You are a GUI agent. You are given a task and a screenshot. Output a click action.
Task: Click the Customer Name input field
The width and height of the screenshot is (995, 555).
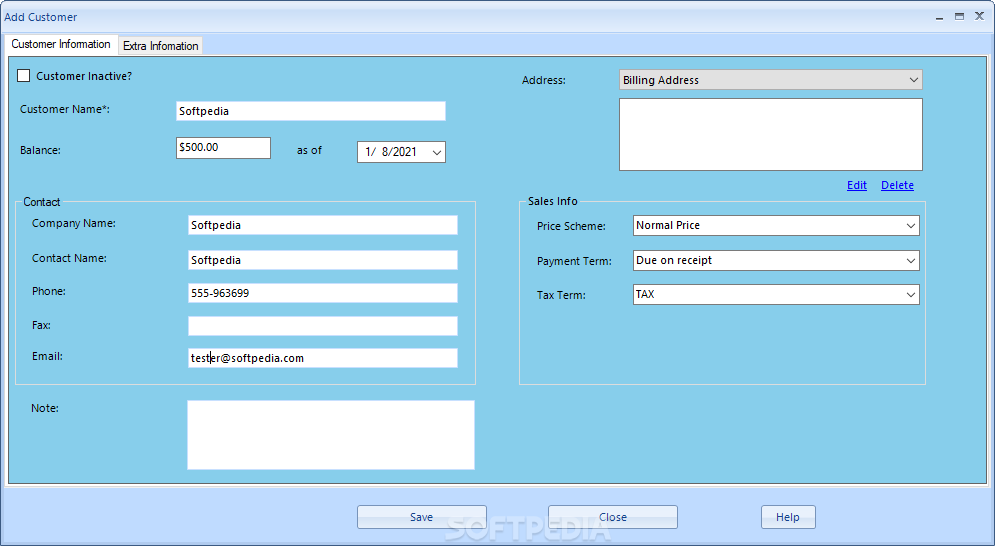tap(311, 111)
